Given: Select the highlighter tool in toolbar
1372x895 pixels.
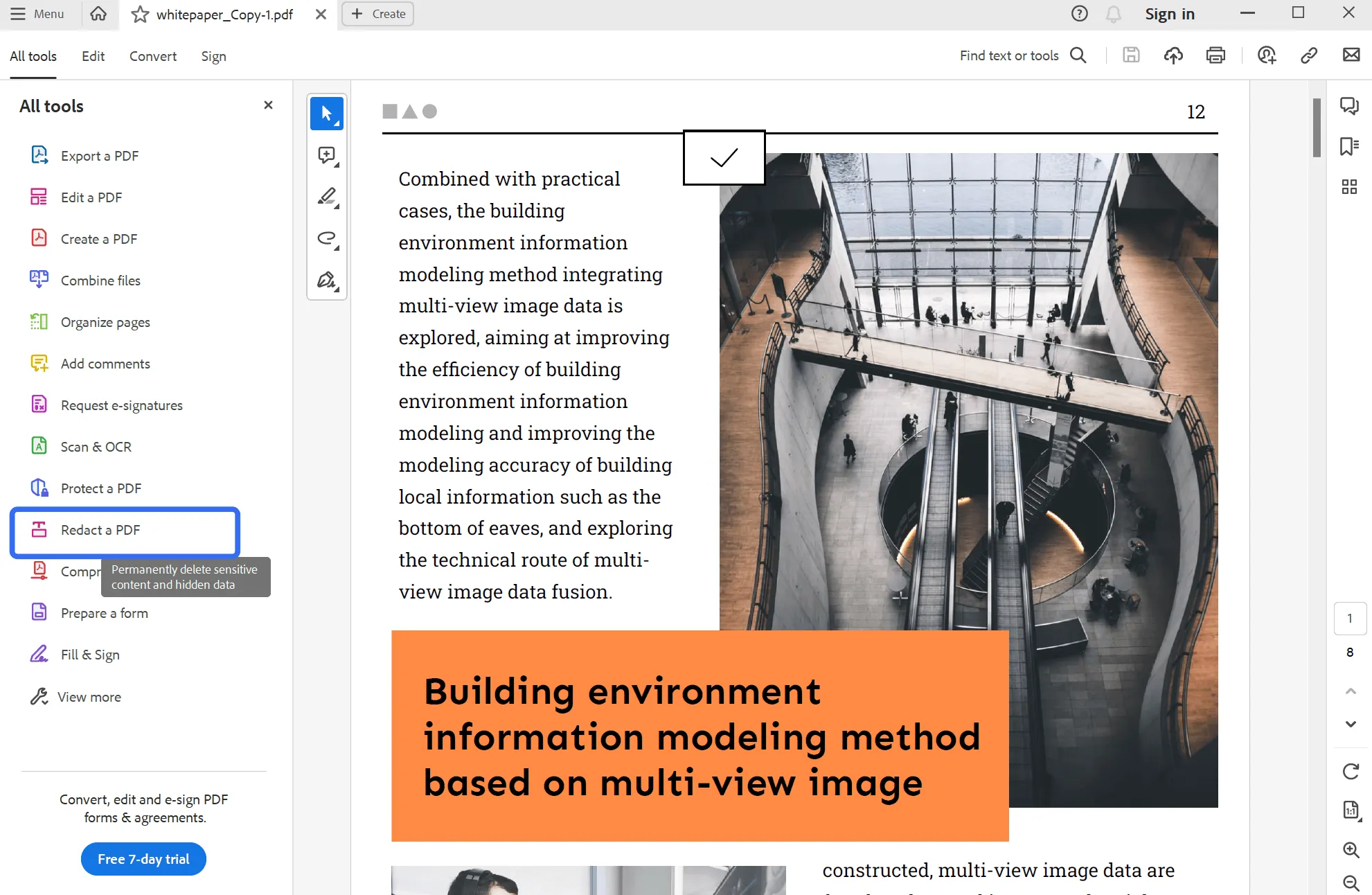Looking at the screenshot, I should point(327,198).
